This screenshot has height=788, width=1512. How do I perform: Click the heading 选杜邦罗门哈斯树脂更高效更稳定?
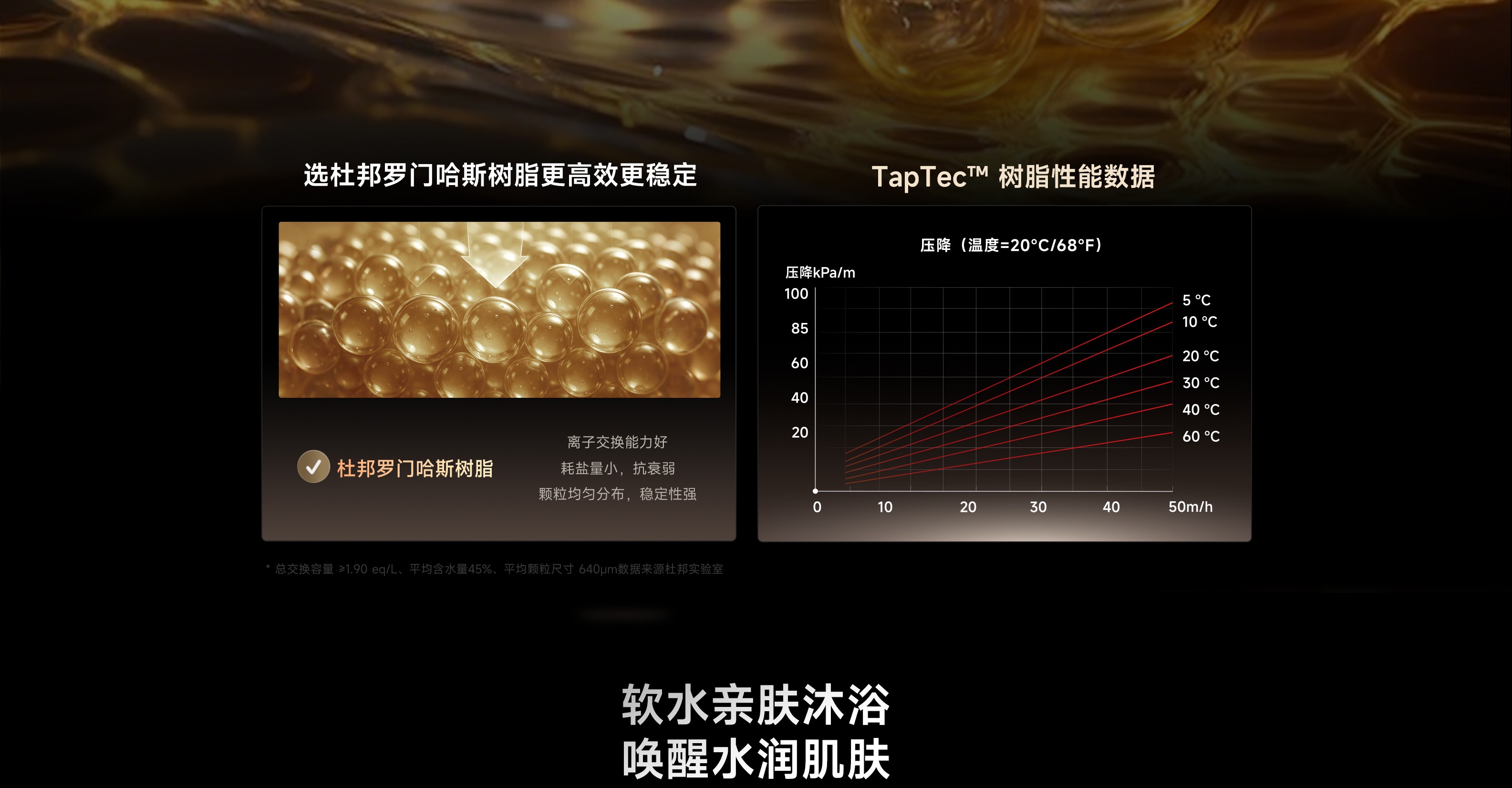click(500, 175)
